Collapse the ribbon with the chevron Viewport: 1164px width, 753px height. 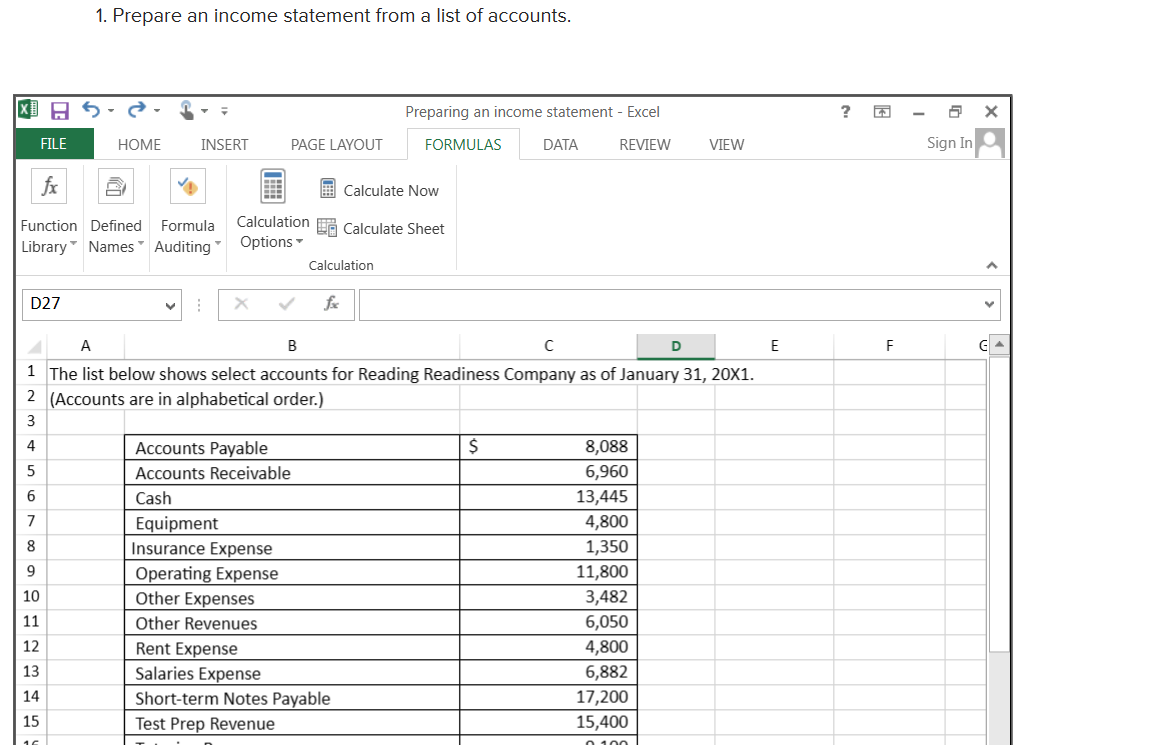pyautogui.click(x=991, y=265)
